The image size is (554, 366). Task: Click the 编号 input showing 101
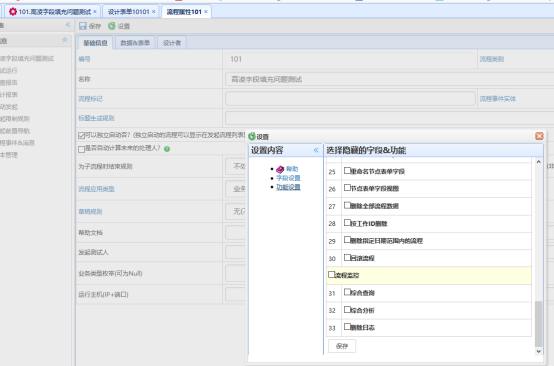pyautogui.click(x=350, y=59)
